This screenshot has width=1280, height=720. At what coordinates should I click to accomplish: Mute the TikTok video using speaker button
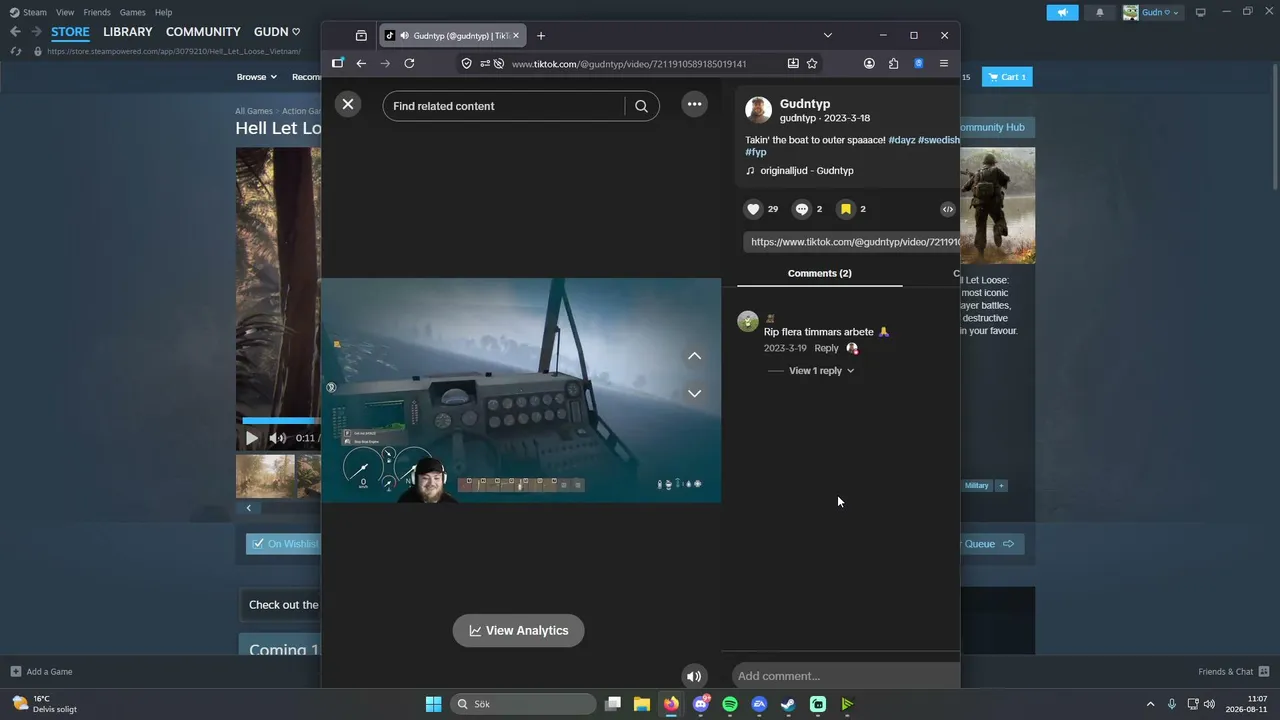click(x=694, y=677)
